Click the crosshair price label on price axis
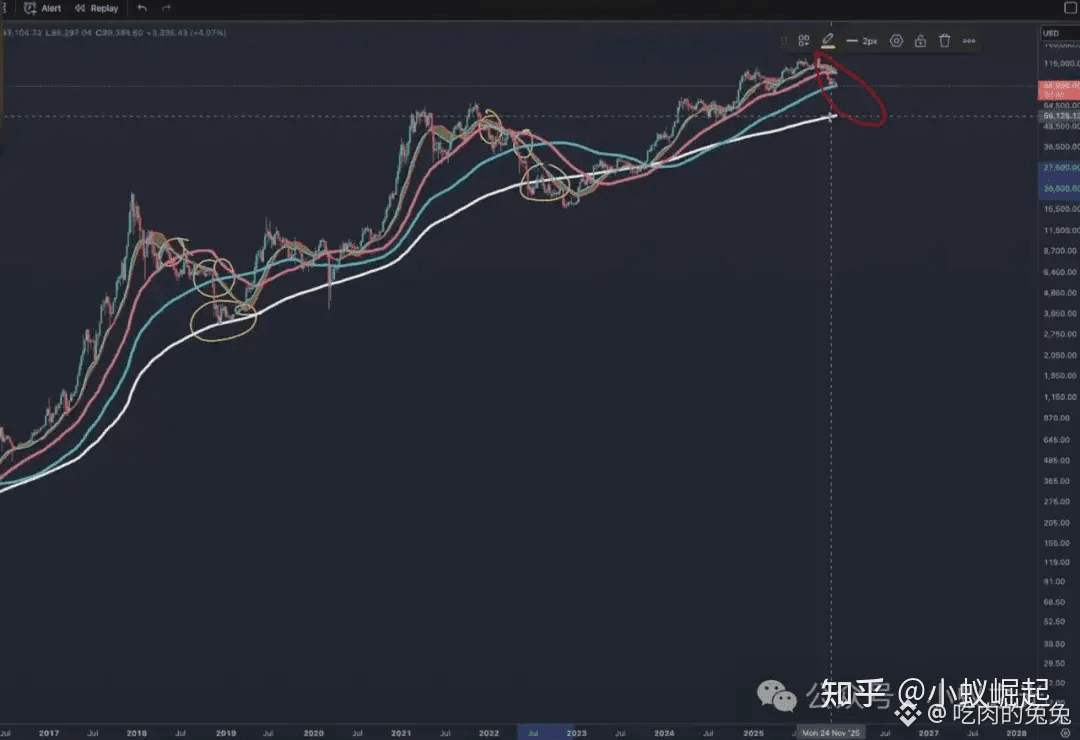Image resolution: width=1080 pixels, height=740 pixels. click(1059, 116)
